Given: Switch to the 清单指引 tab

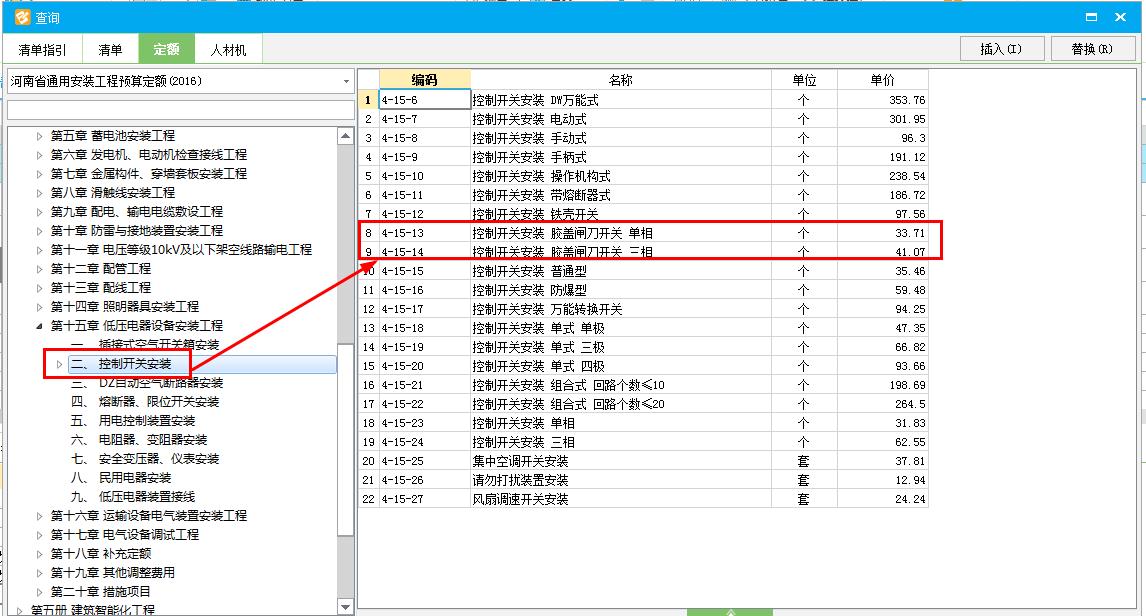Looking at the screenshot, I should [x=42, y=50].
